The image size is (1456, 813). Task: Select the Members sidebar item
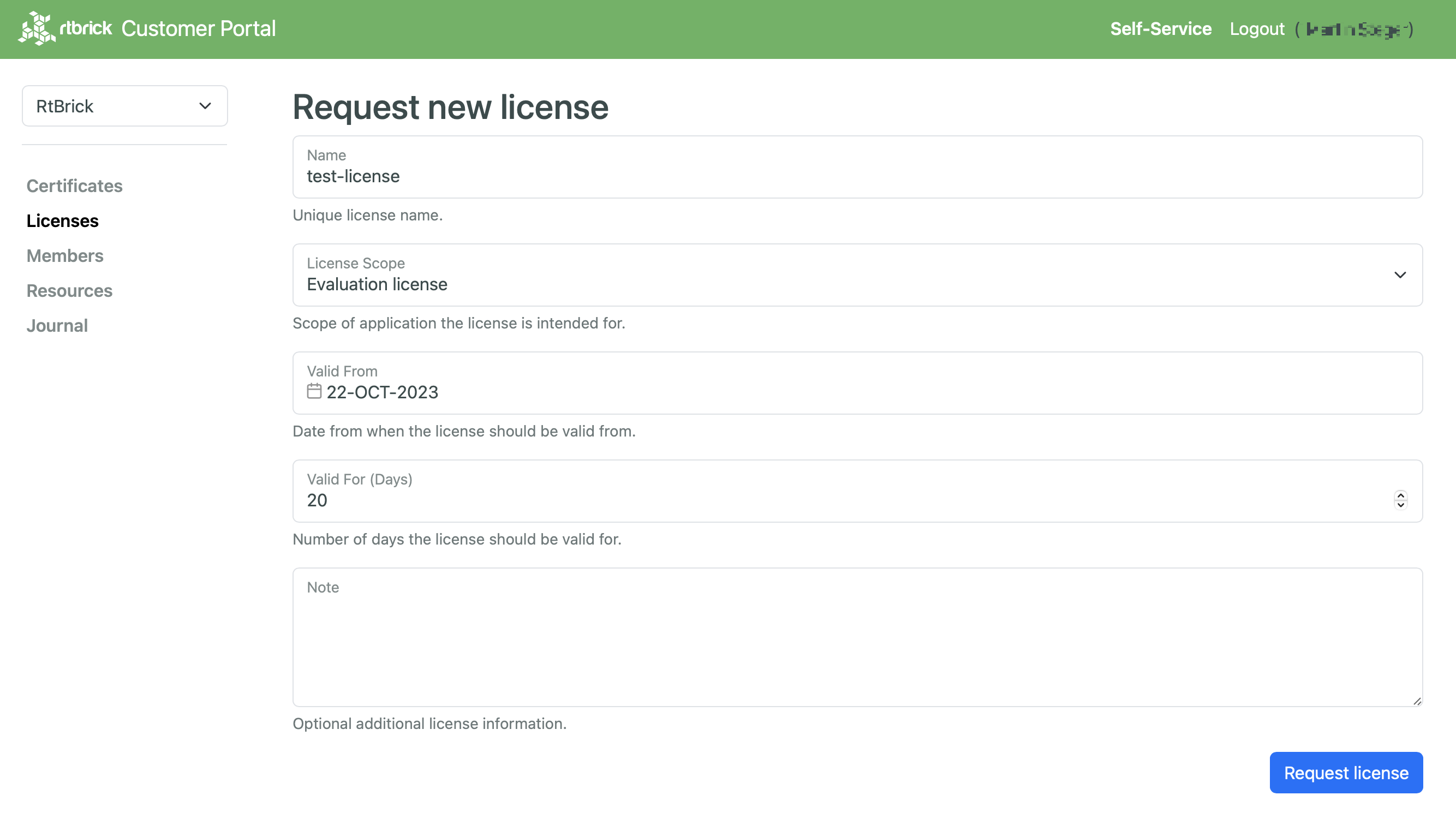point(64,255)
